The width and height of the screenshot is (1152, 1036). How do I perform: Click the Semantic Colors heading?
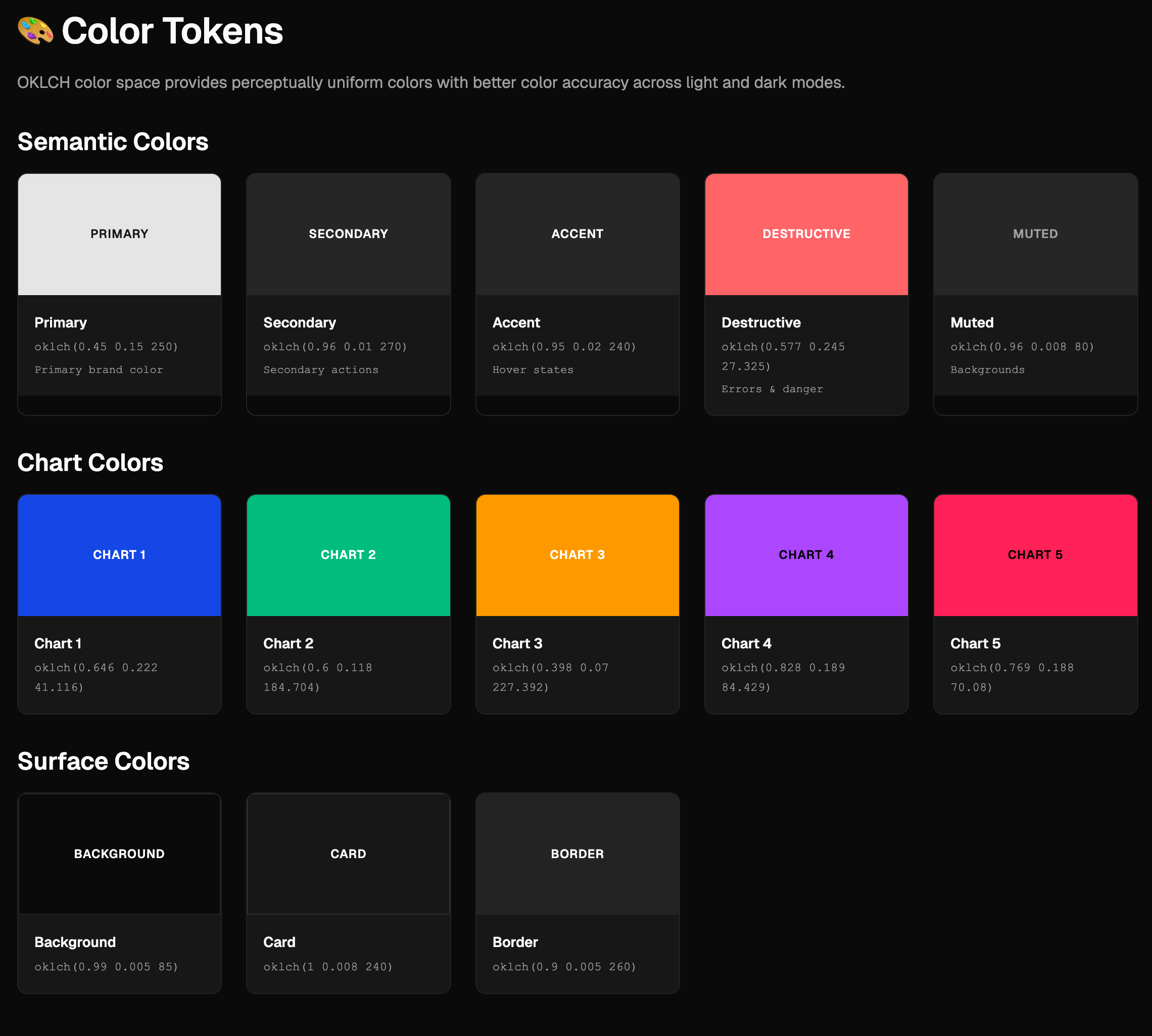tap(113, 142)
